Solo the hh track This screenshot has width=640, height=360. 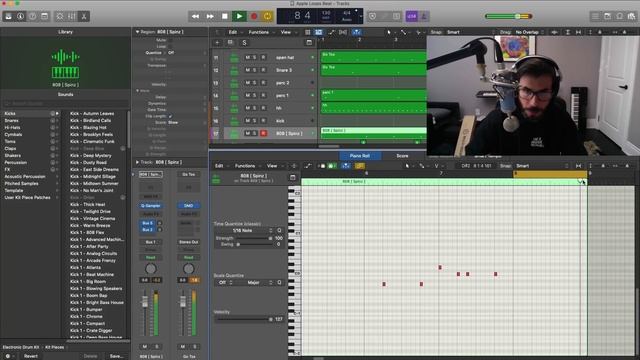[255, 108]
